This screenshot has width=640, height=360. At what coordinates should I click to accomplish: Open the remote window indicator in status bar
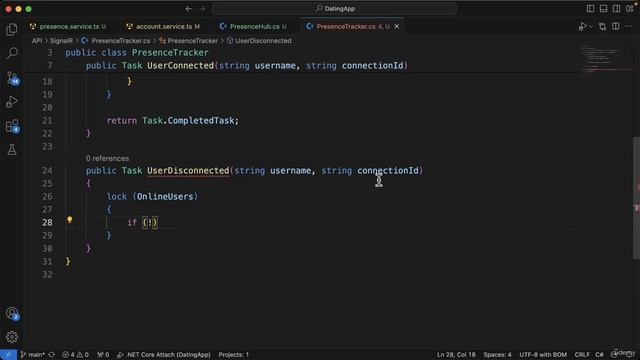click(8, 355)
